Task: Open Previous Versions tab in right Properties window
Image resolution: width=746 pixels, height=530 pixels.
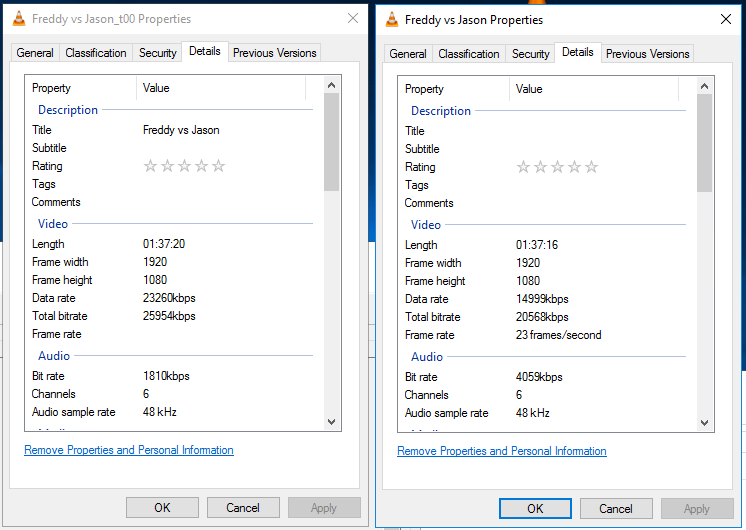Action: pos(648,54)
